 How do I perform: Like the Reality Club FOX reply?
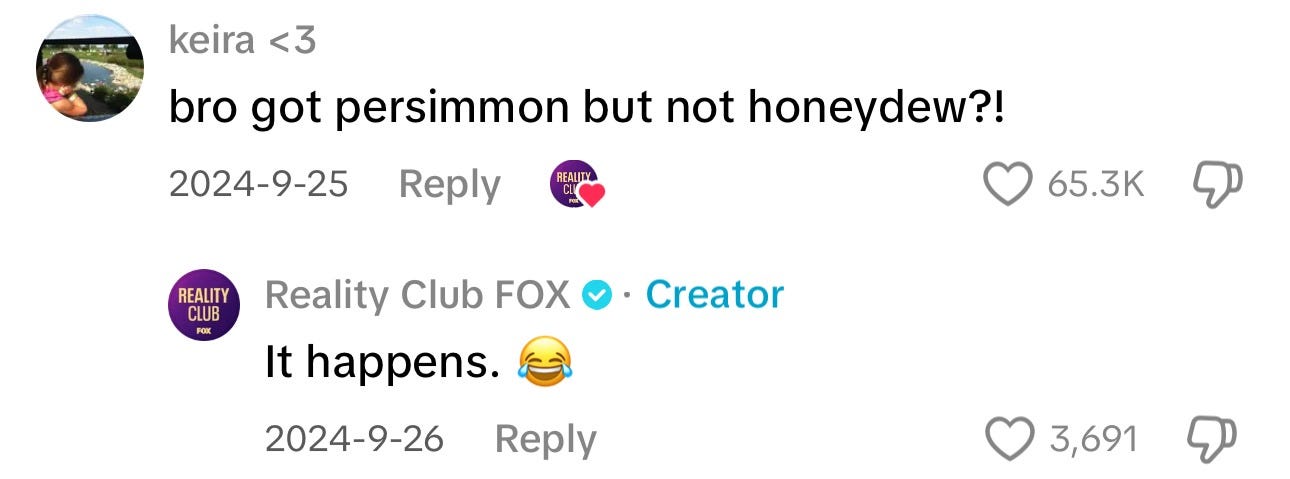click(1008, 438)
